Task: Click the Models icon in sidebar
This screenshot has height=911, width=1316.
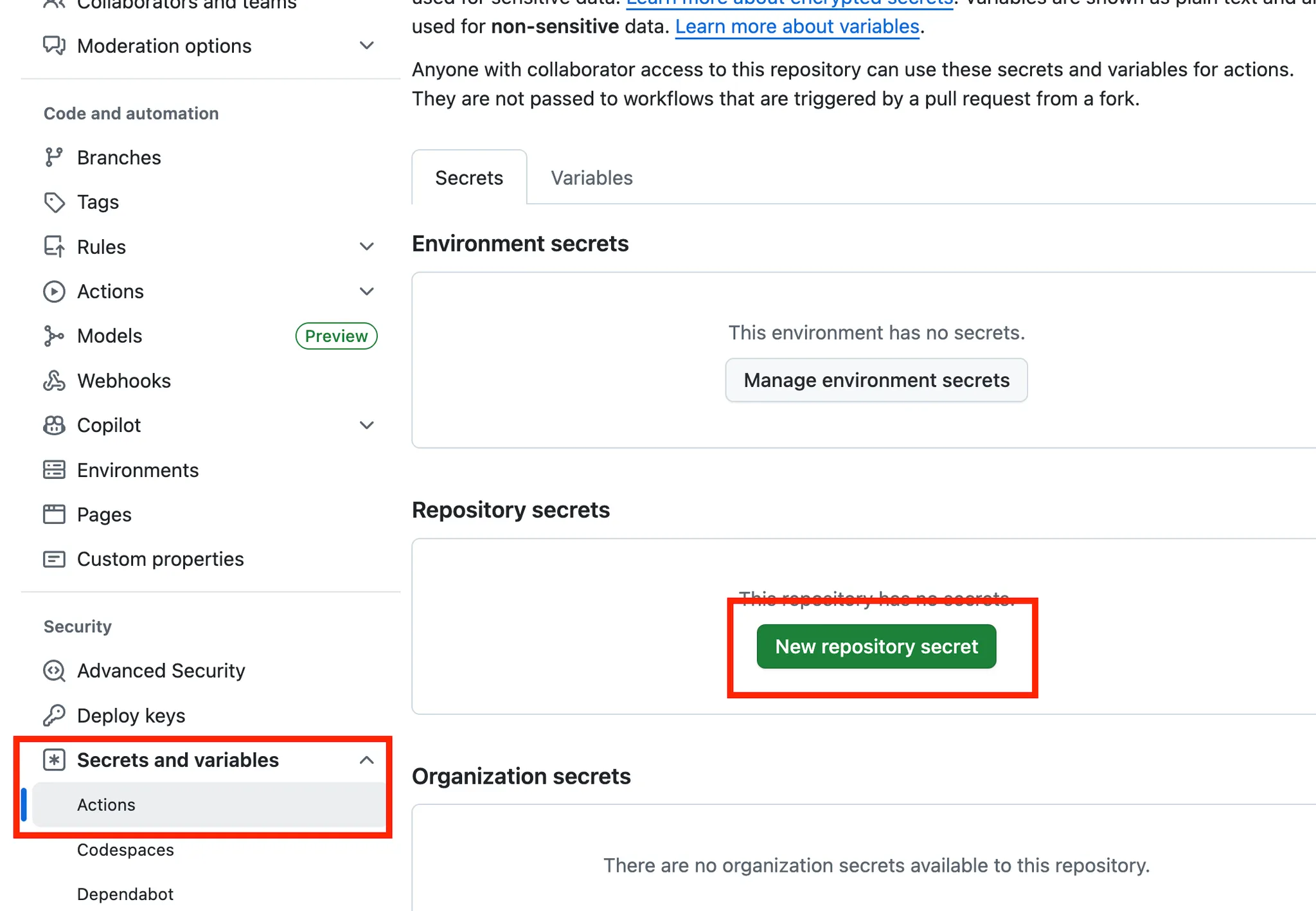Action: click(x=54, y=336)
